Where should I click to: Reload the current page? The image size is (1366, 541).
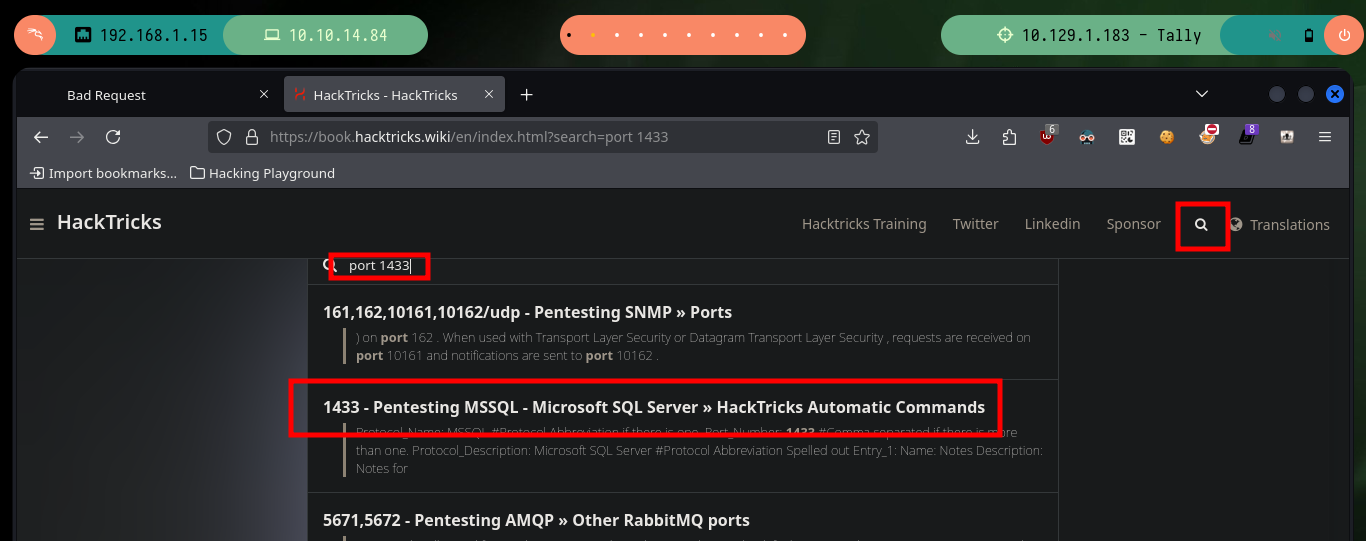113,137
